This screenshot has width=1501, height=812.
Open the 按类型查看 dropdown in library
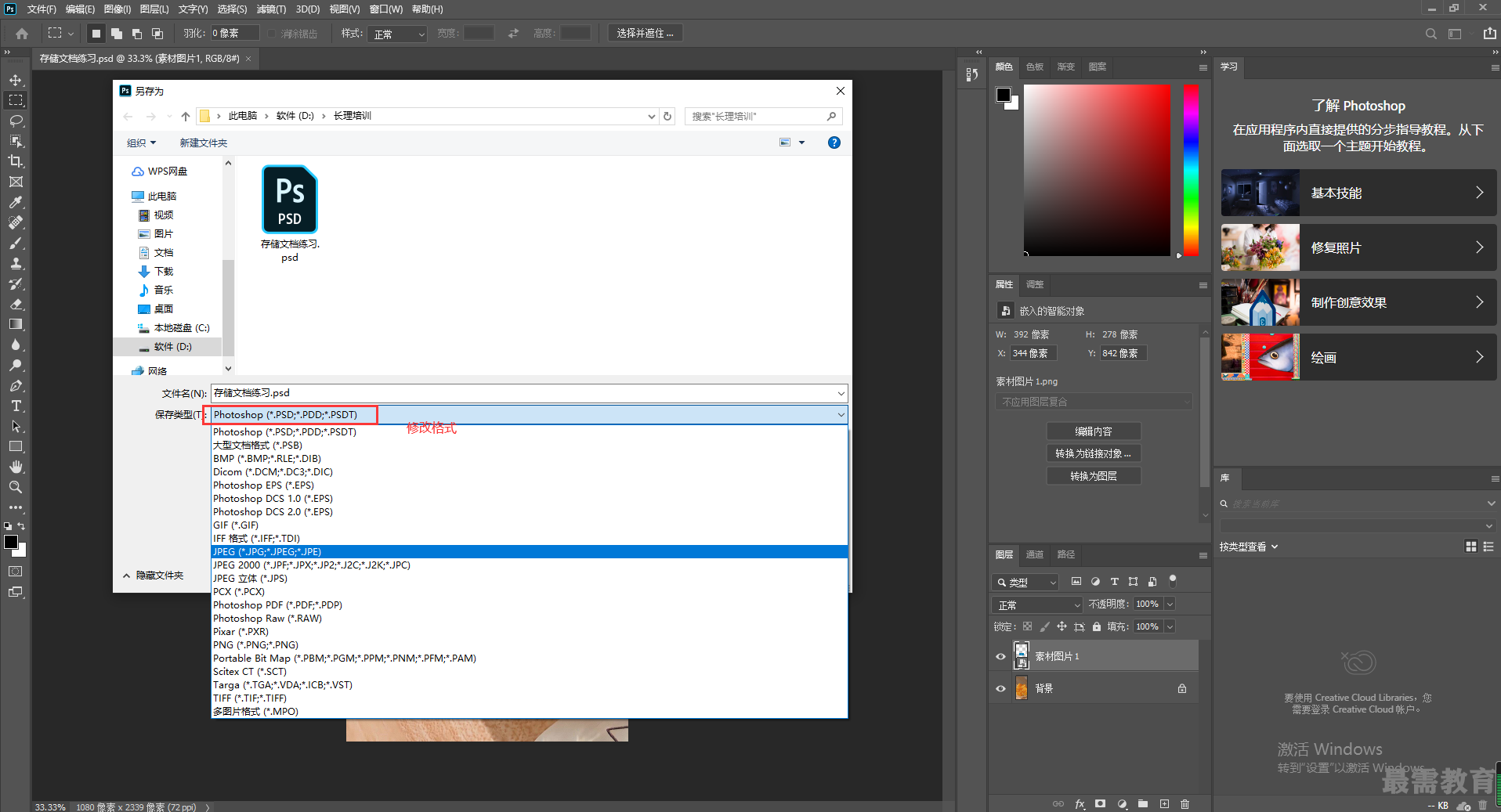(1249, 547)
